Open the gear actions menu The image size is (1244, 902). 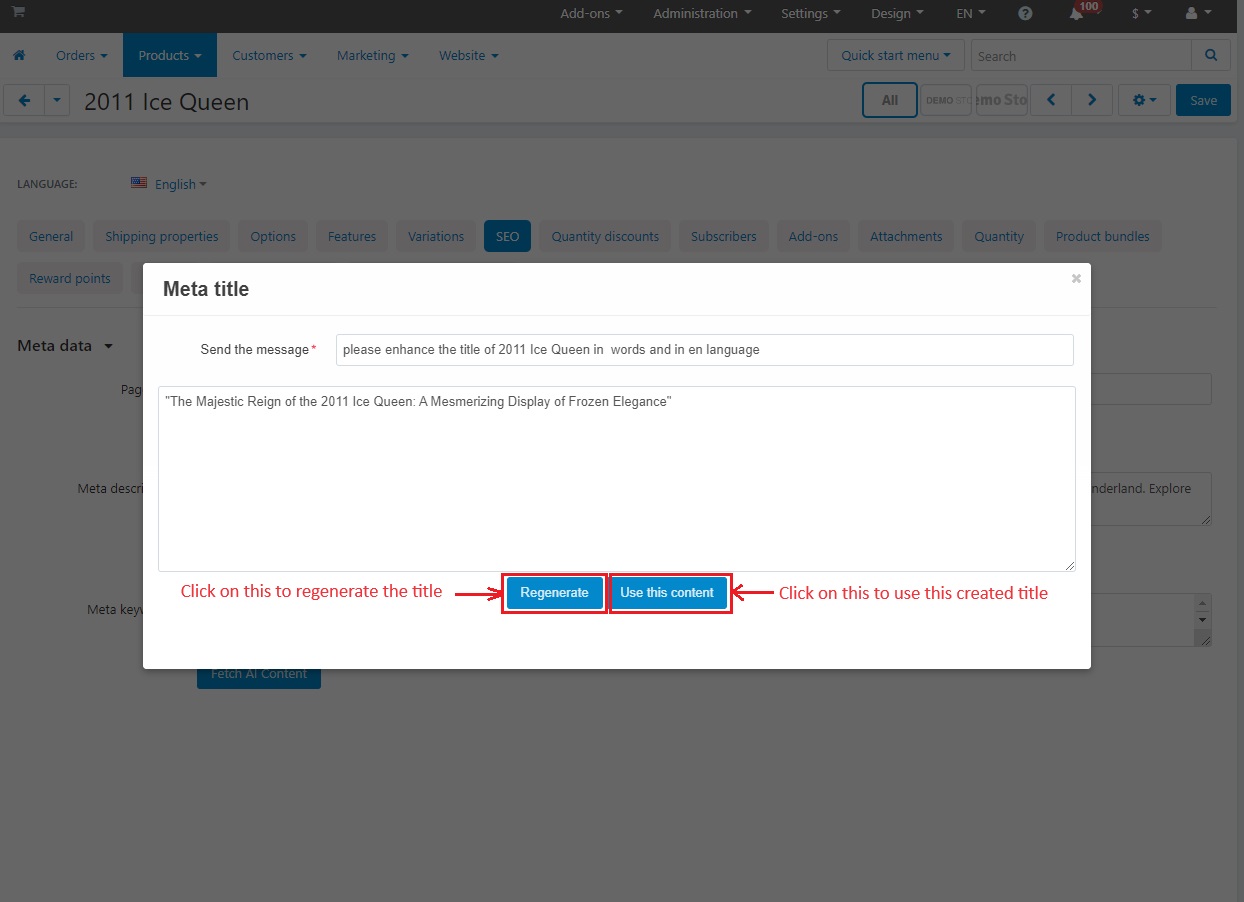1144,100
